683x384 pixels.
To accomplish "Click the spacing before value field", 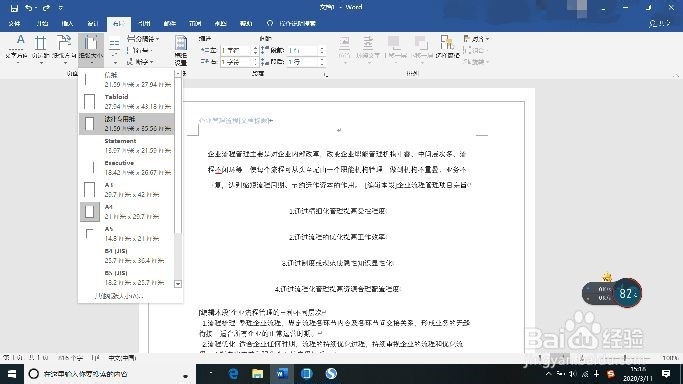I will (x=303, y=51).
